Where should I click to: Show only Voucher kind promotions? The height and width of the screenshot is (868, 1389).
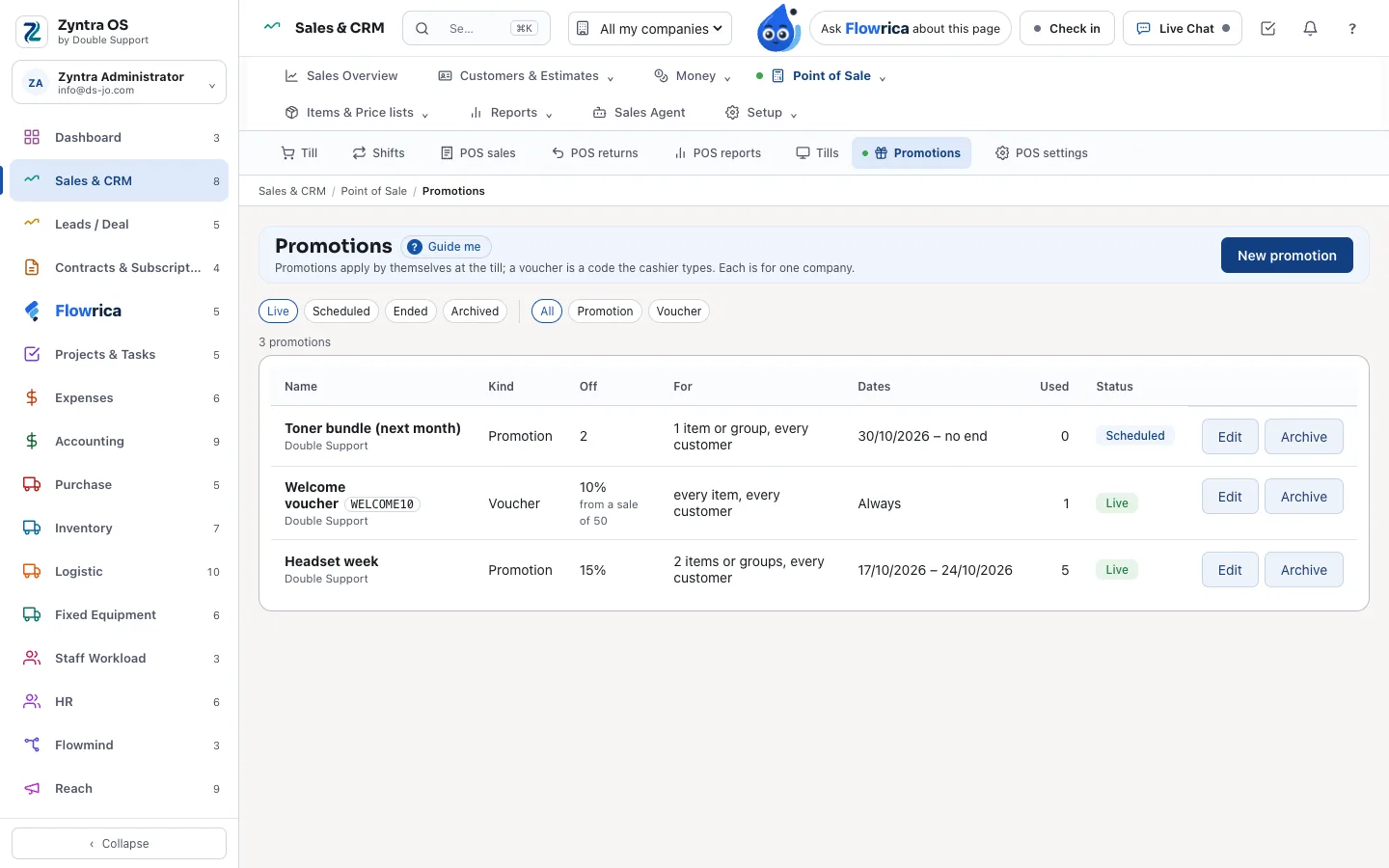click(679, 311)
